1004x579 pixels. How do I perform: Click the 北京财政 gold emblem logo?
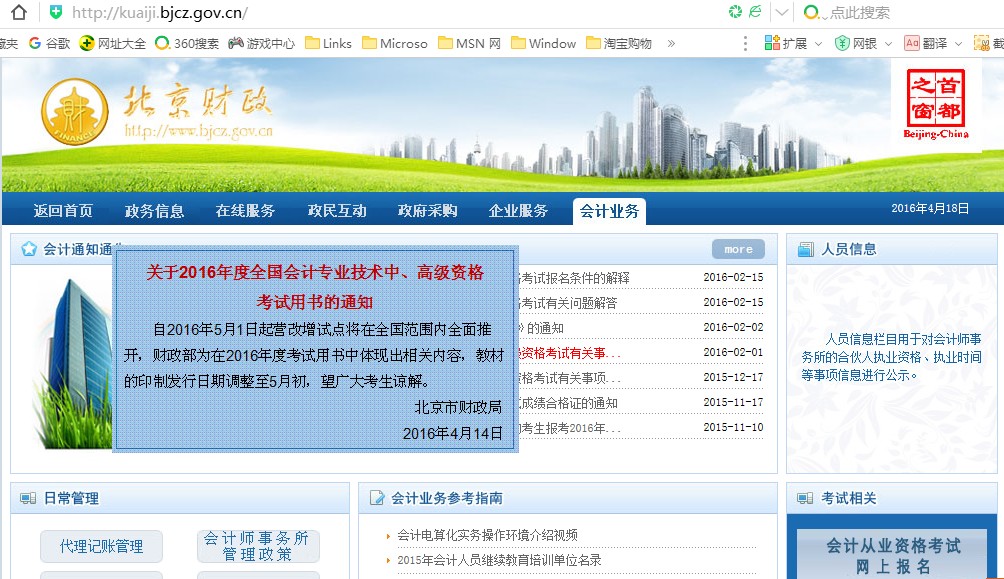point(75,111)
